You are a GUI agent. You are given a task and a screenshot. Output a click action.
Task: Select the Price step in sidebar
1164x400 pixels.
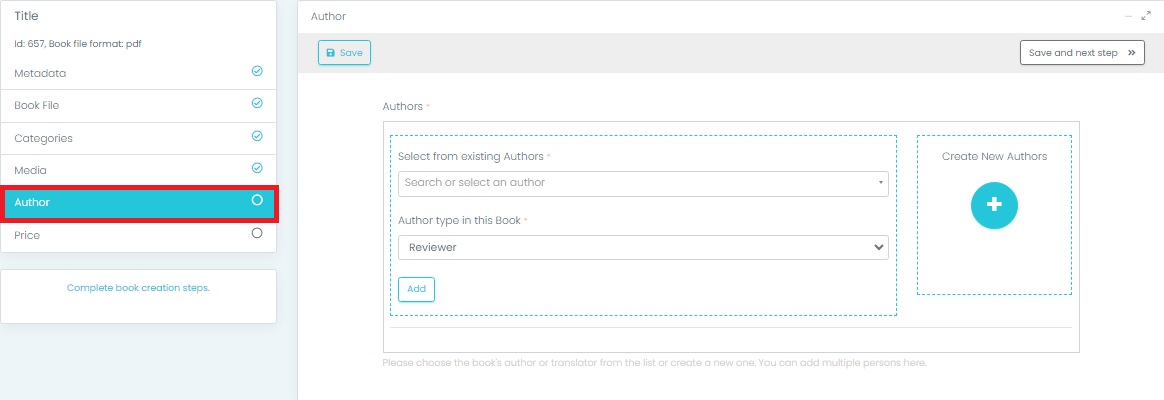(x=27, y=235)
